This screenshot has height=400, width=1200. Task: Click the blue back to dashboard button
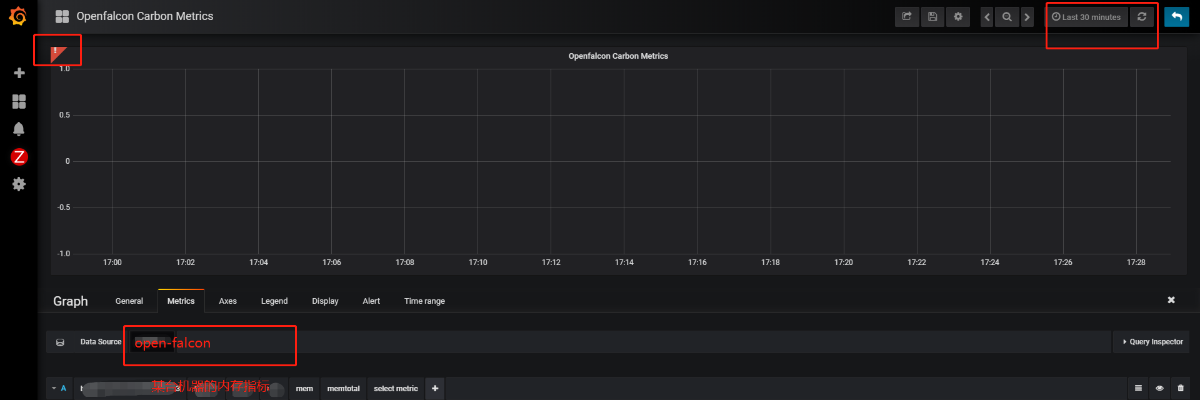(x=1176, y=17)
